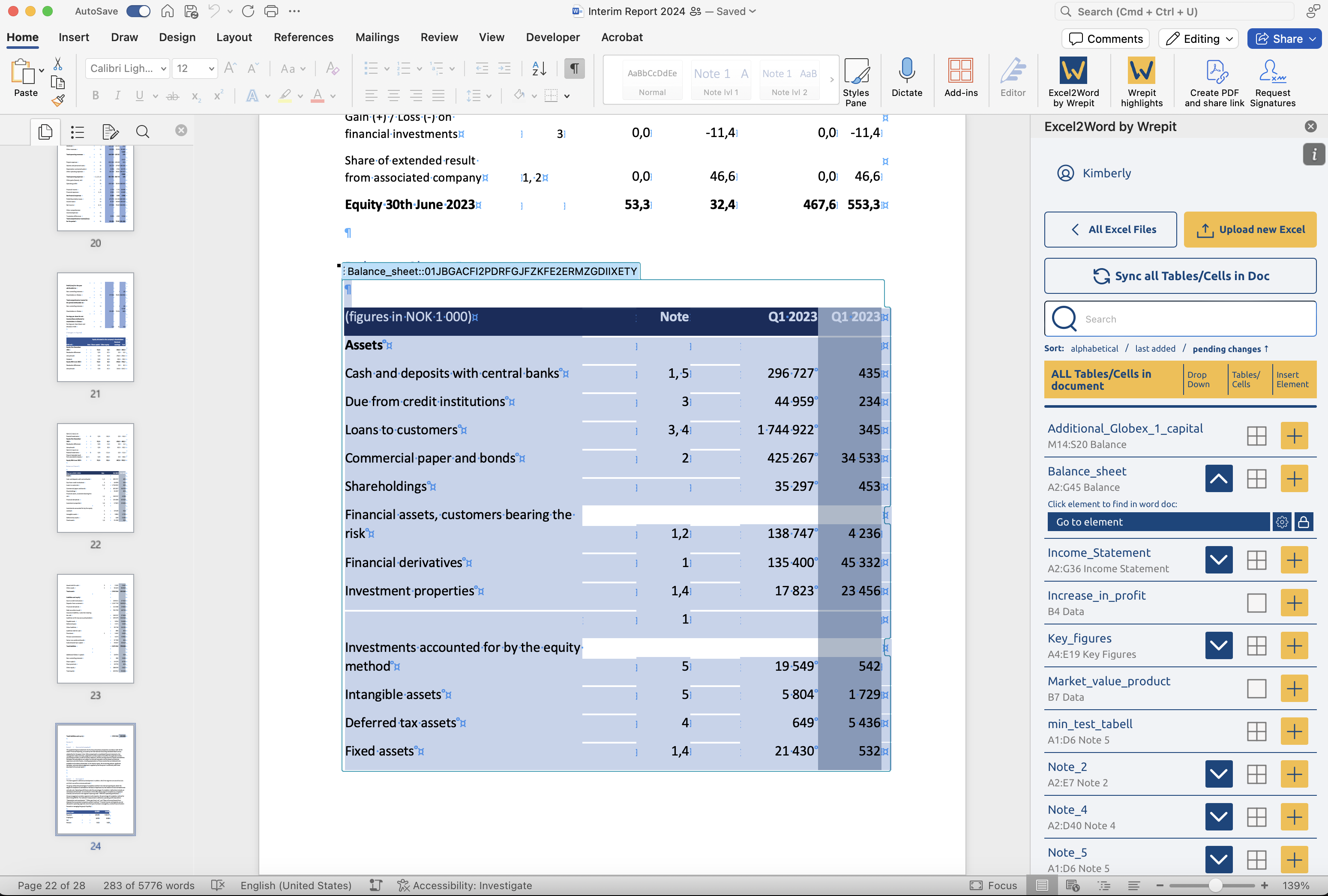
Task: Expand the Note_2 entry
Action: tap(1218, 774)
